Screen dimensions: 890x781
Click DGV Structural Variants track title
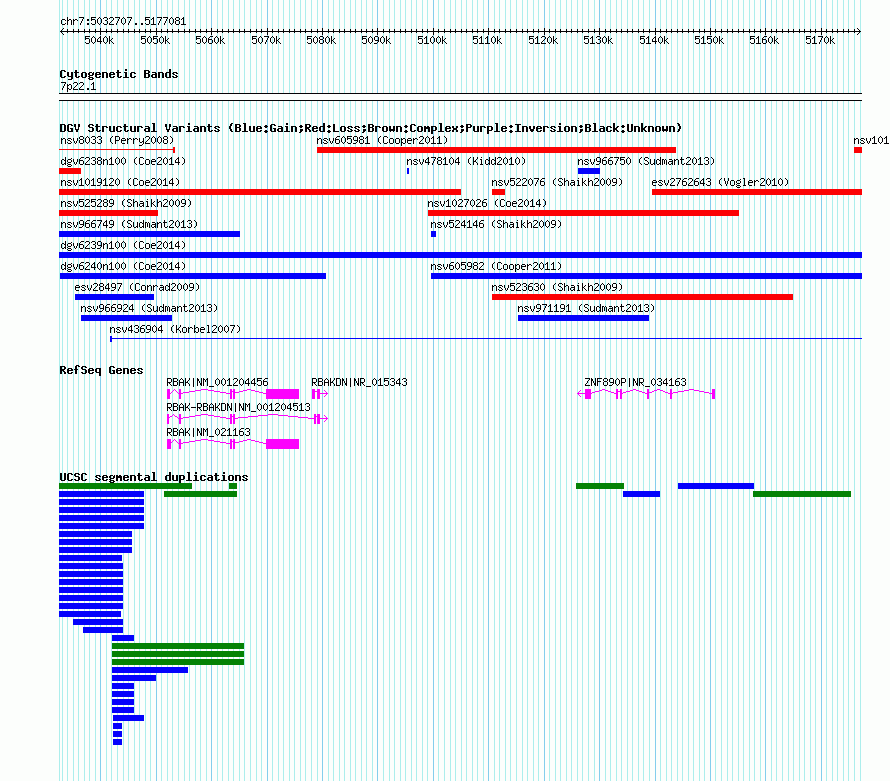click(x=371, y=128)
